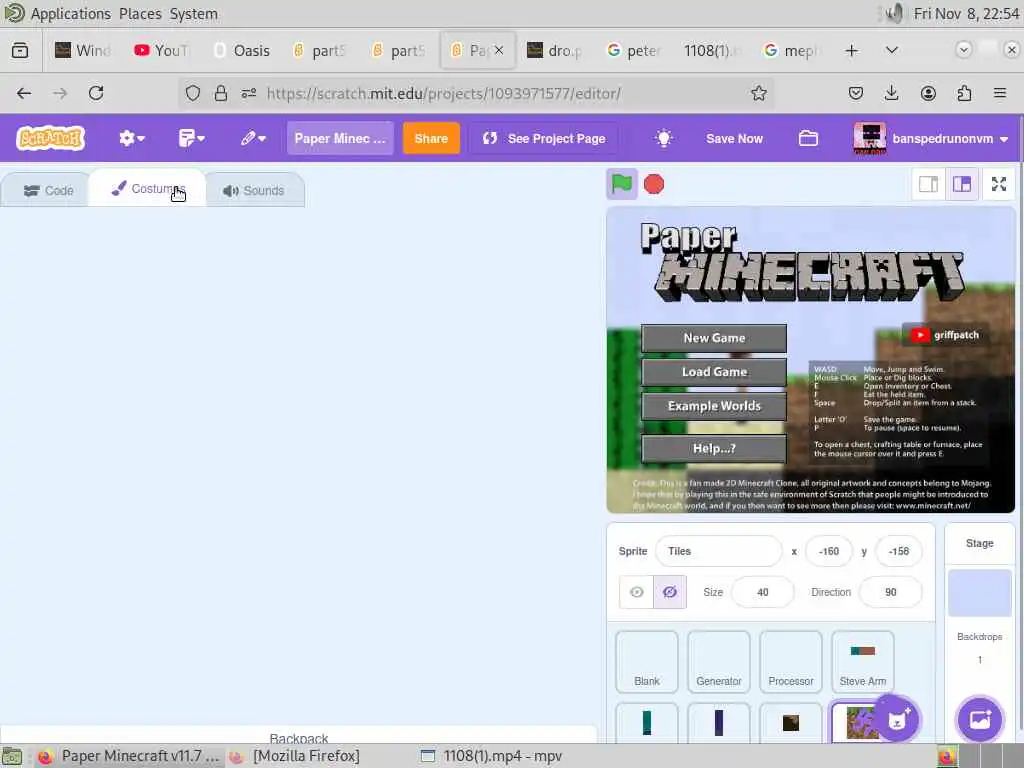1024x768 pixels.
Task: Open Tutorials lightbulb icon
Action: click(664, 138)
